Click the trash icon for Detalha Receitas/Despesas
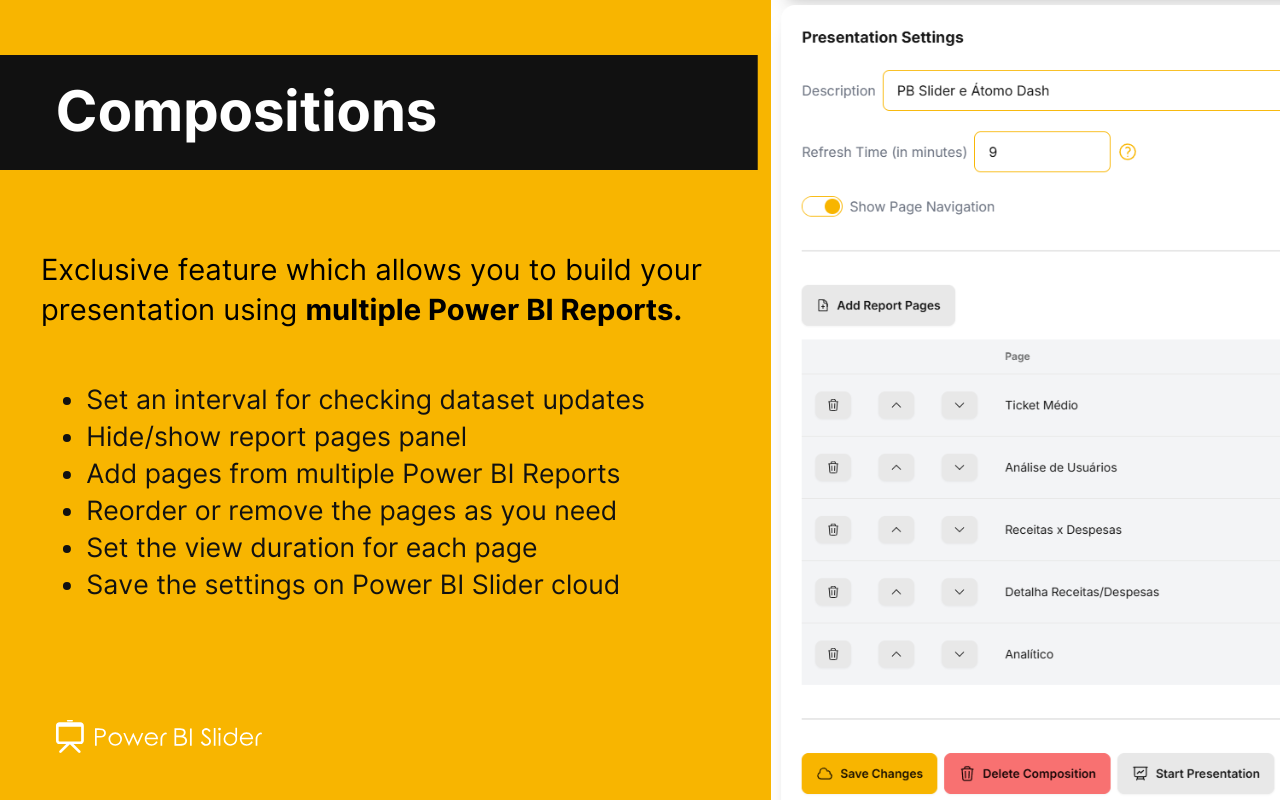 coord(832,591)
